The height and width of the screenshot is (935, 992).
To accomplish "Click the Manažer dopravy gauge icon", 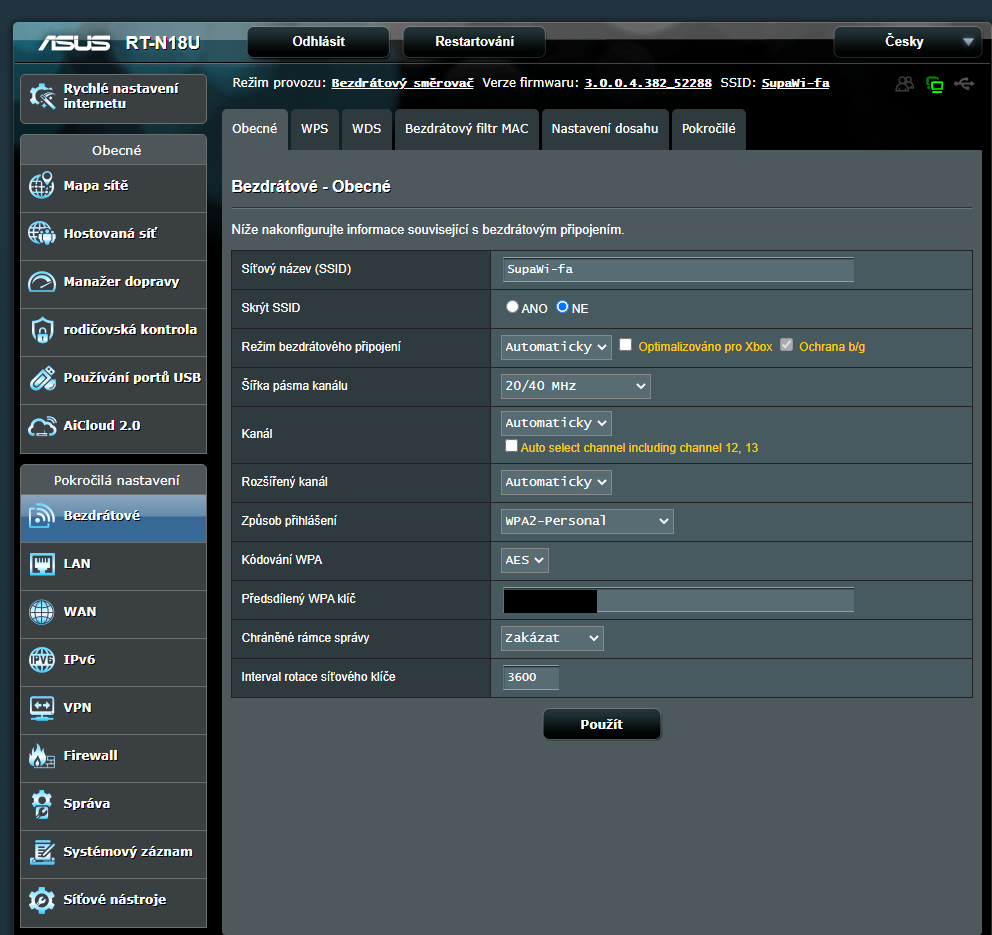I will (42, 282).
